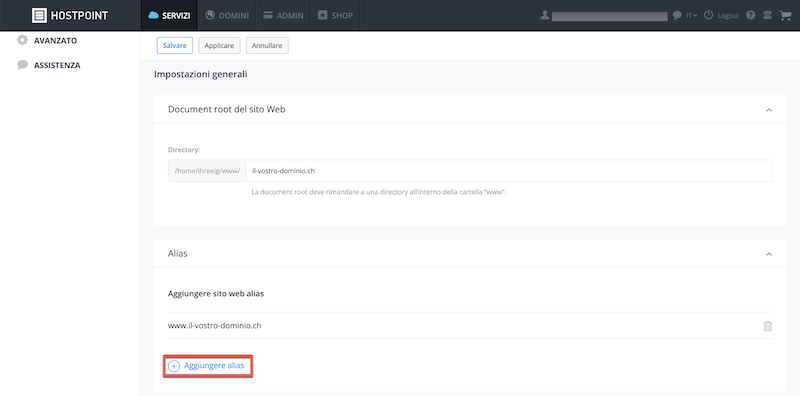Open the shopping cart icon
Viewport: 800px width, 396px height.
[x=785, y=15]
